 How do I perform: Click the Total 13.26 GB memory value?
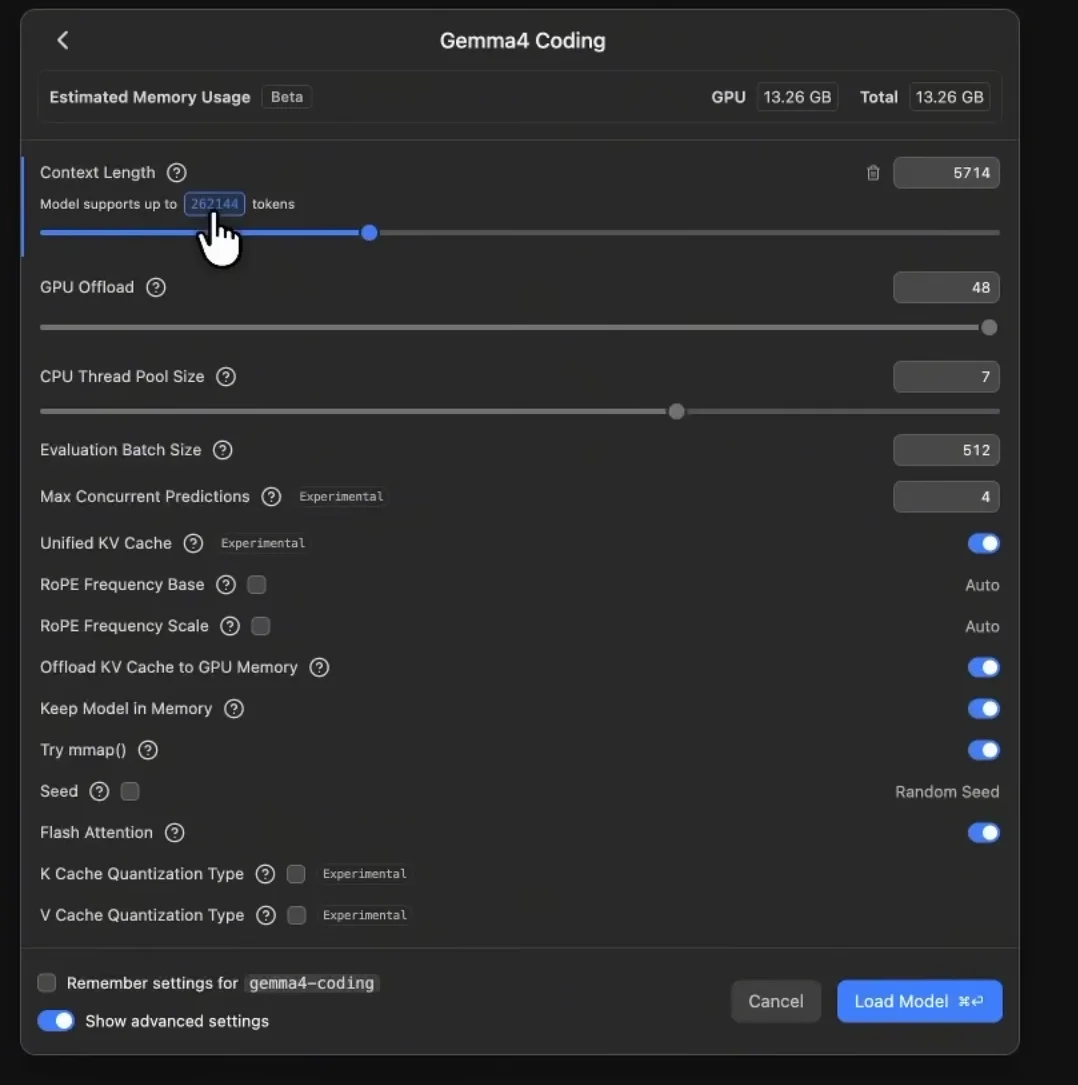[x=949, y=97]
